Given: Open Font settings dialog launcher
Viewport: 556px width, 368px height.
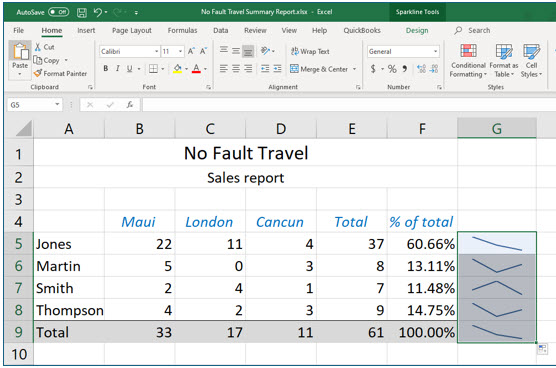Looking at the screenshot, I should [208, 87].
